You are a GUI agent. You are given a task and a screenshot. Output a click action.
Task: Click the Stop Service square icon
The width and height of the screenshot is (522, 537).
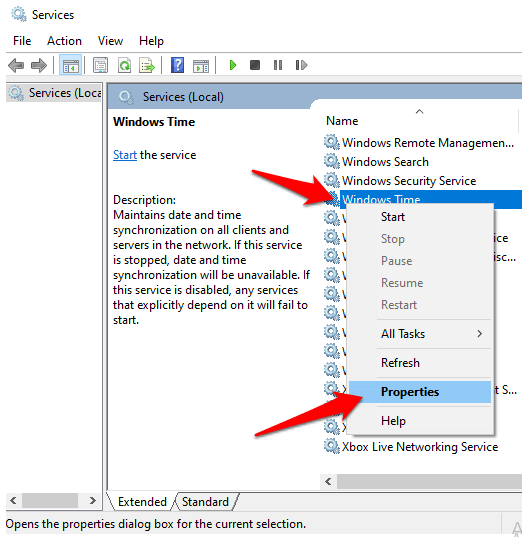(x=255, y=65)
